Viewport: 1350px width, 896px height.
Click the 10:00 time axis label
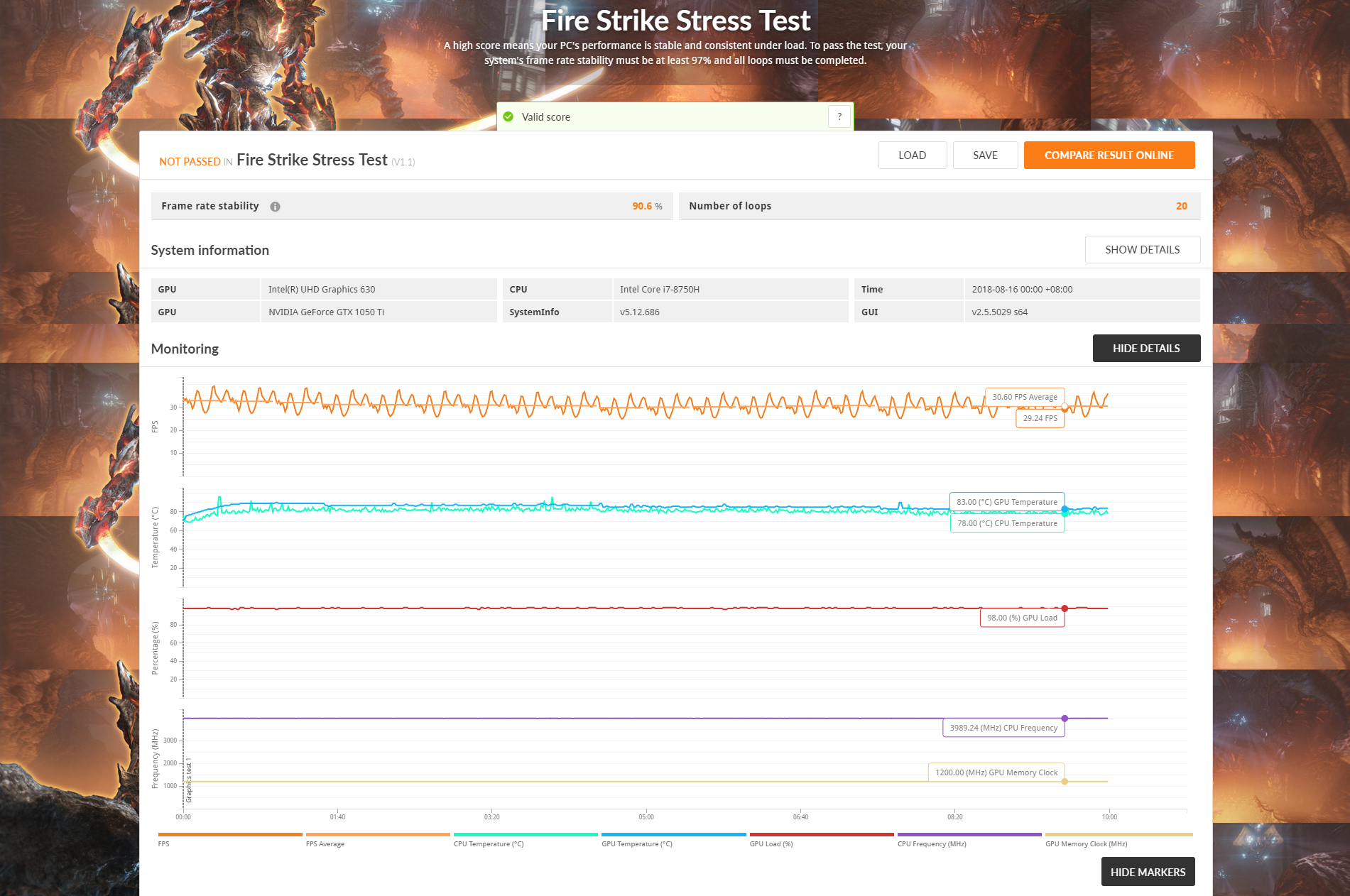pos(1109,817)
